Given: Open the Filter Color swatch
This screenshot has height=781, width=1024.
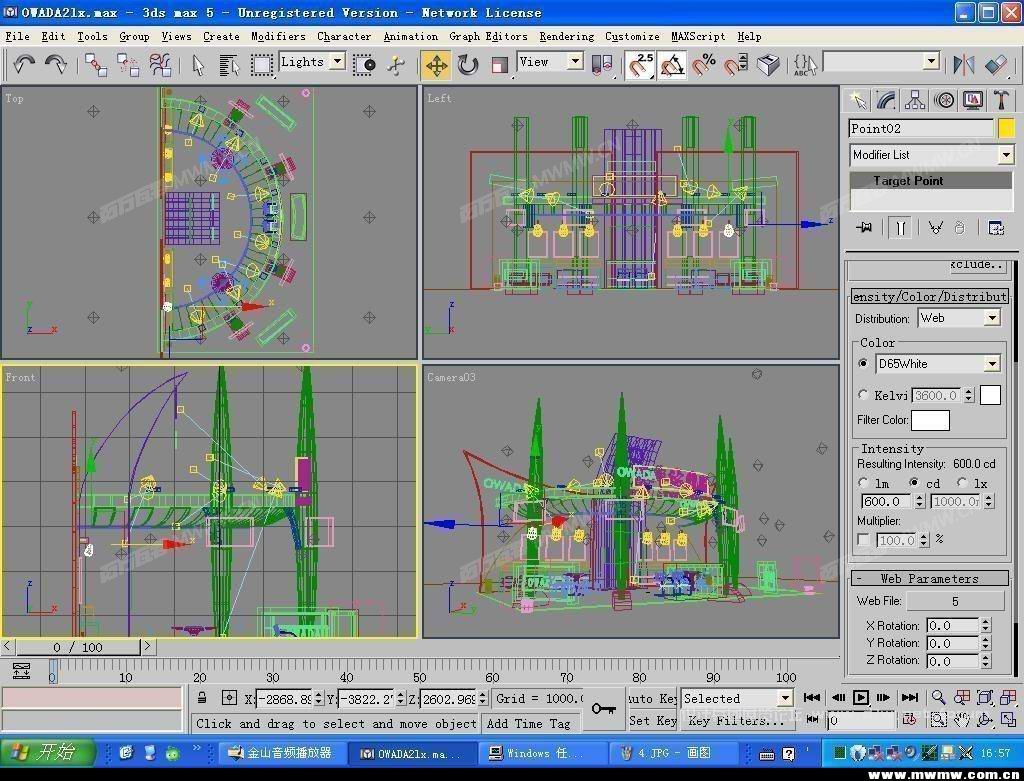Looking at the screenshot, I should [930, 420].
